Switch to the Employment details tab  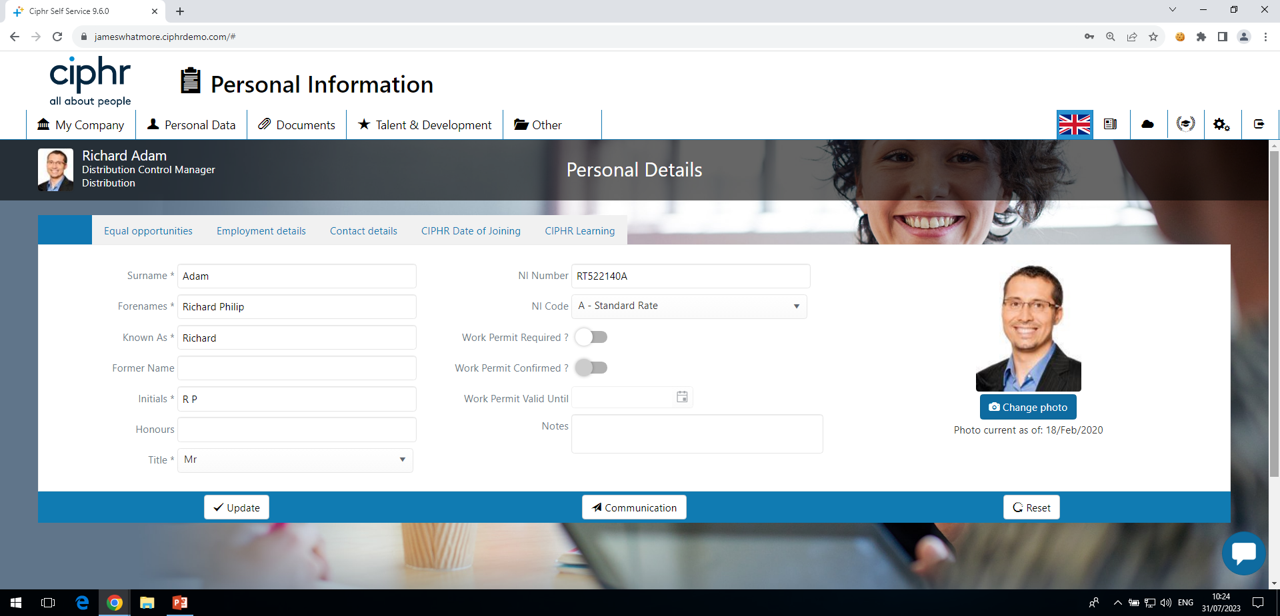[x=261, y=230]
